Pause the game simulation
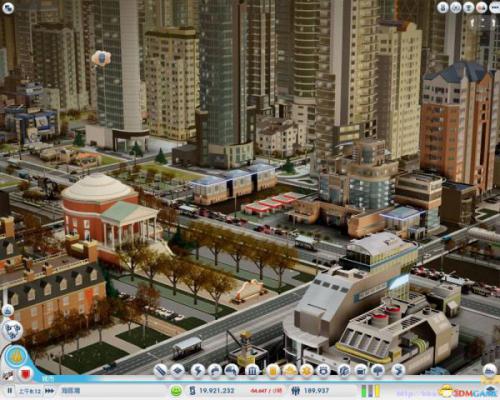This screenshot has width=500, height=400. click(x=10, y=391)
